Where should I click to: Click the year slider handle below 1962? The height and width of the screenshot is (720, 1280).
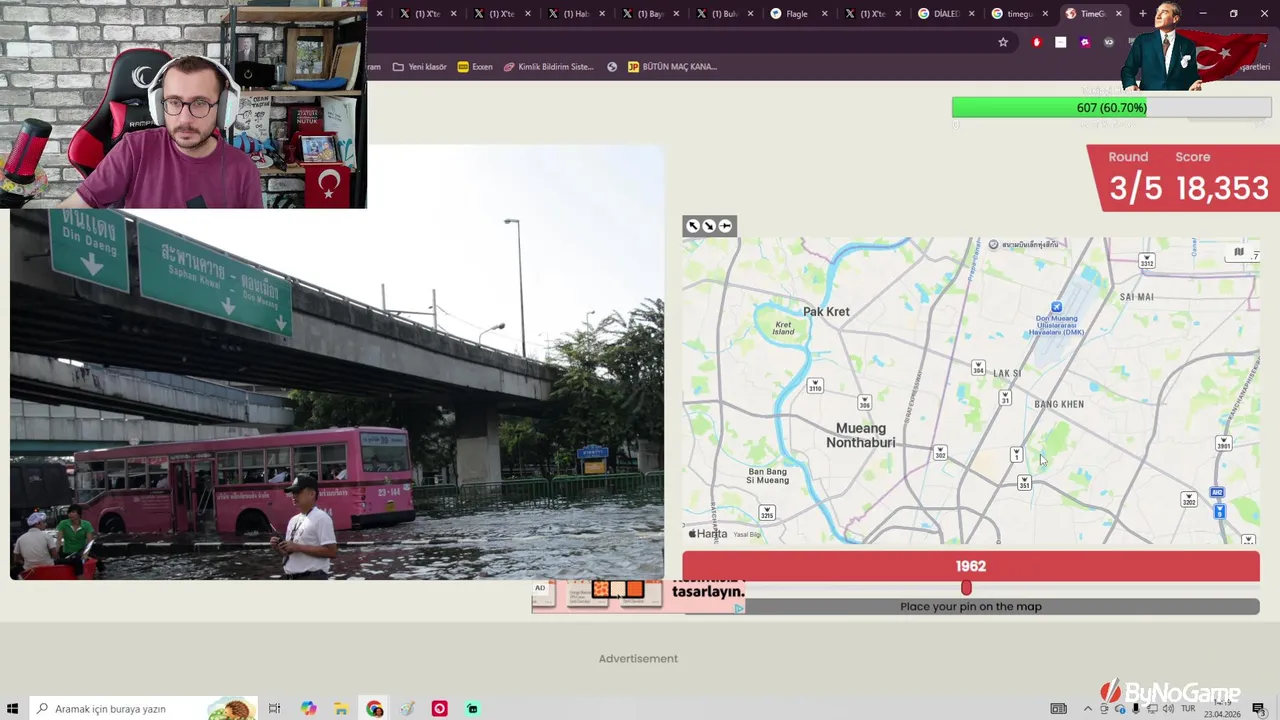pyautogui.click(x=966, y=588)
